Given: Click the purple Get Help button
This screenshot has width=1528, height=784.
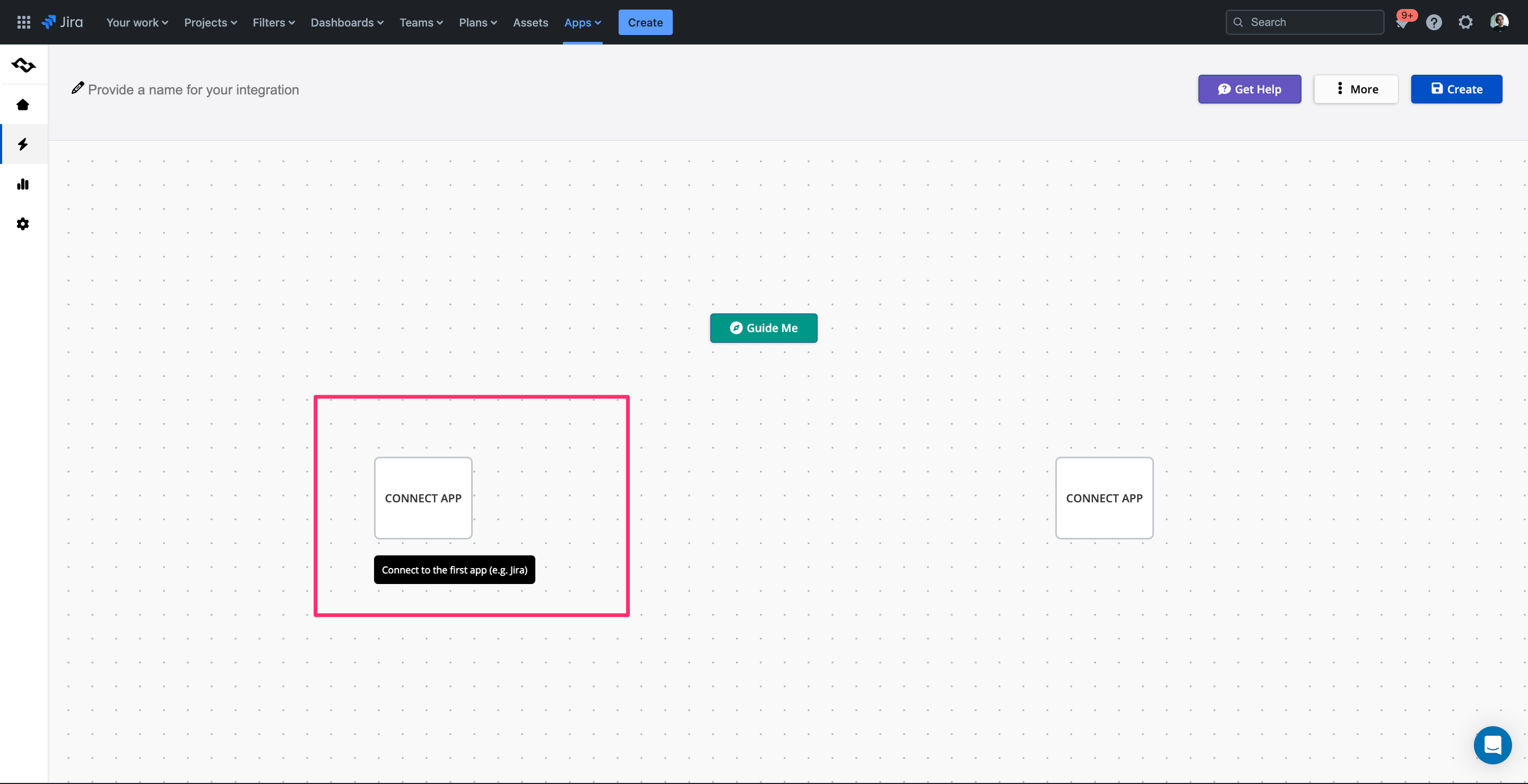Looking at the screenshot, I should coord(1249,89).
